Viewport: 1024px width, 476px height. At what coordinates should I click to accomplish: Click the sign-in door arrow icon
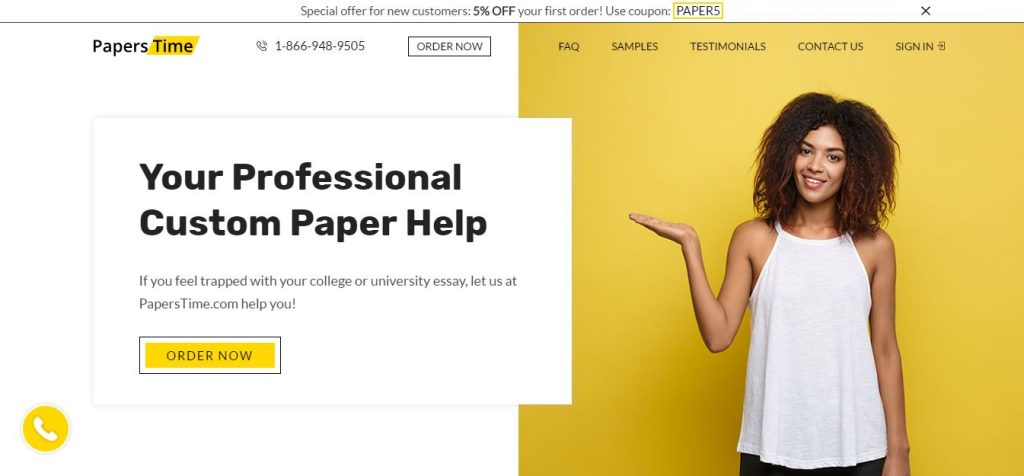[x=941, y=46]
